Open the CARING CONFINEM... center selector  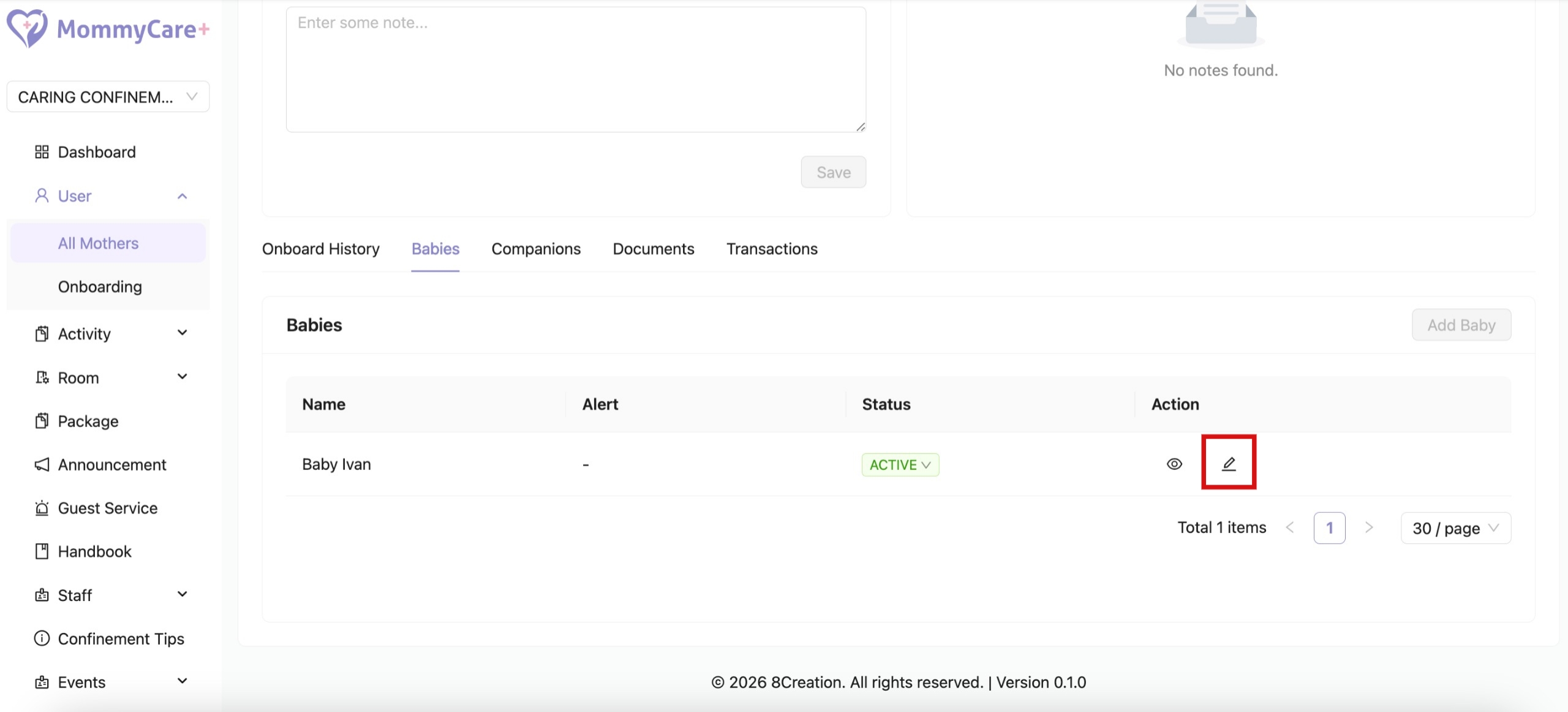(x=108, y=97)
